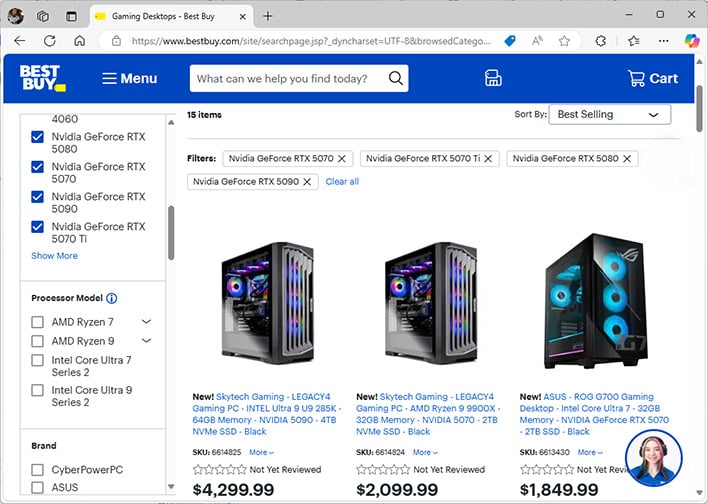Click the search magnifier icon
Screen dimensions: 708x504
click(x=396, y=78)
